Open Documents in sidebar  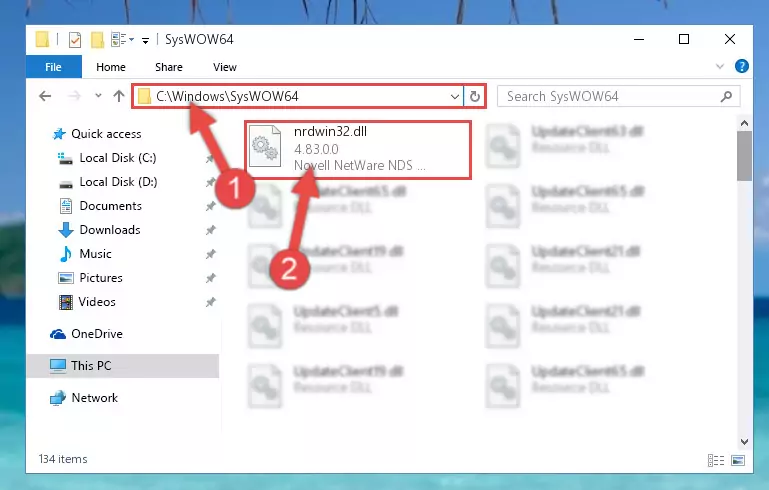click(x=110, y=206)
